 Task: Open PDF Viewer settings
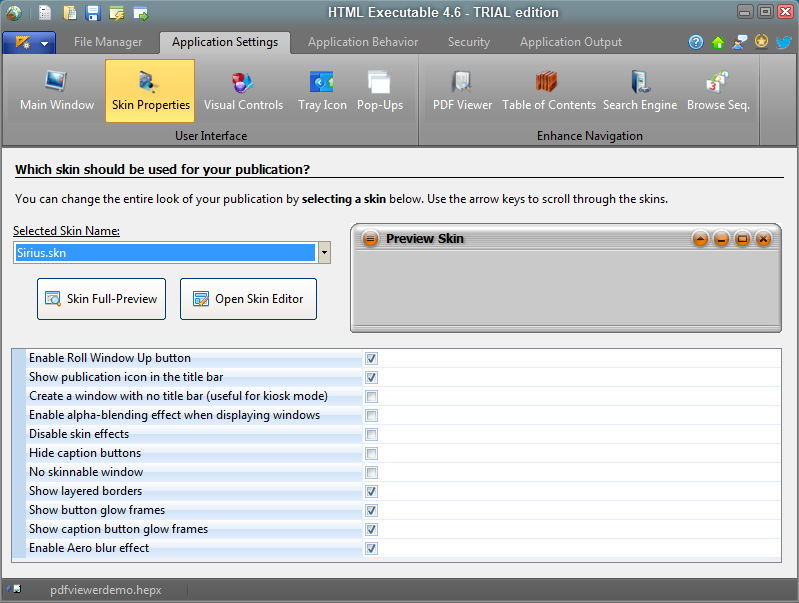point(462,91)
